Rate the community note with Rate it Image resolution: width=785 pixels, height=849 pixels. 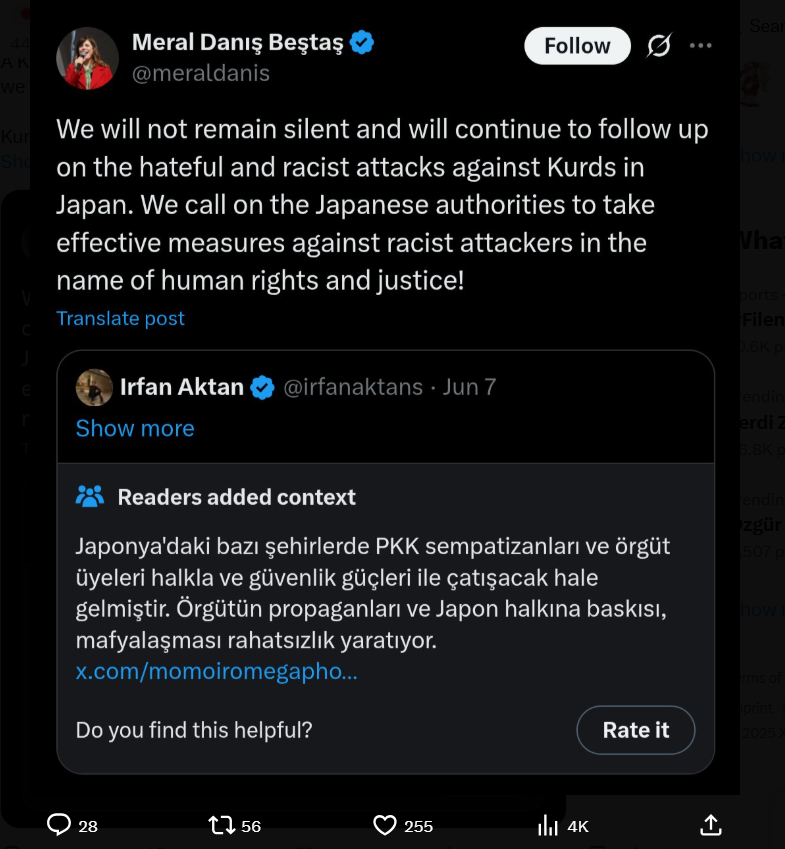(x=635, y=730)
